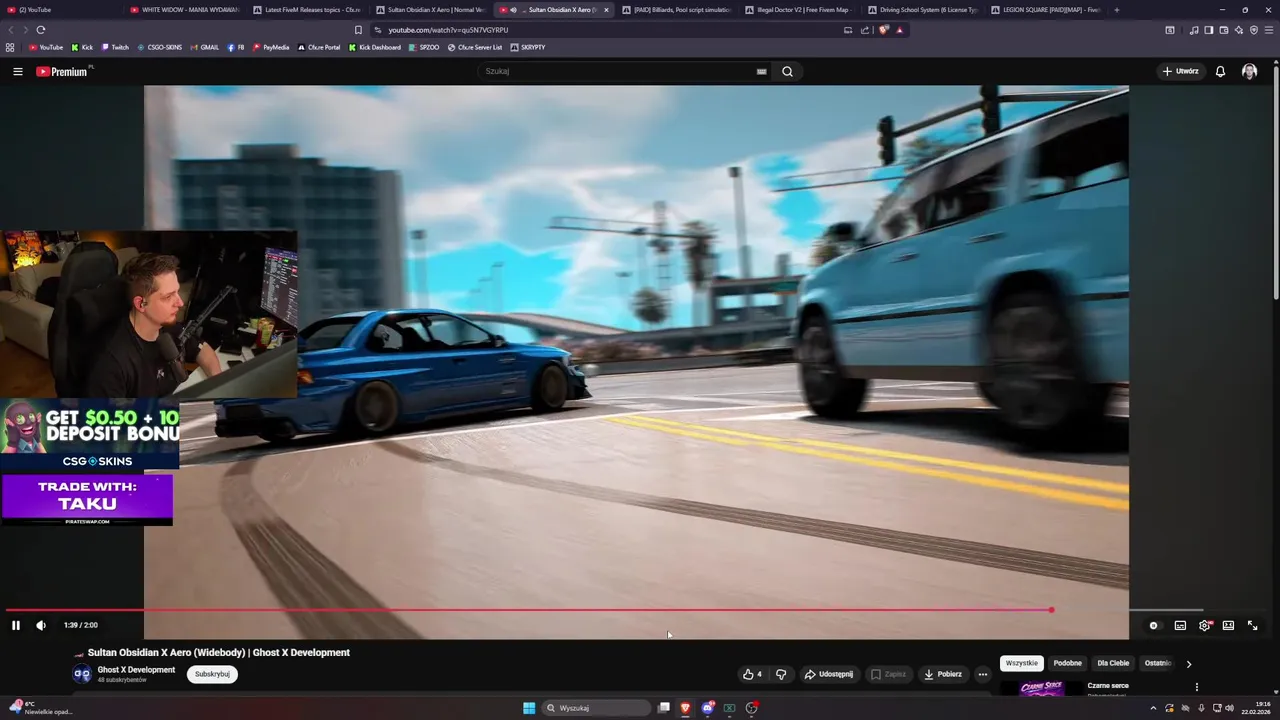Close the active Sultan Obsidian X Aero tab
The width and height of the screenshot is (1280, 720).
pyautogui.click(x=606, y=10)
